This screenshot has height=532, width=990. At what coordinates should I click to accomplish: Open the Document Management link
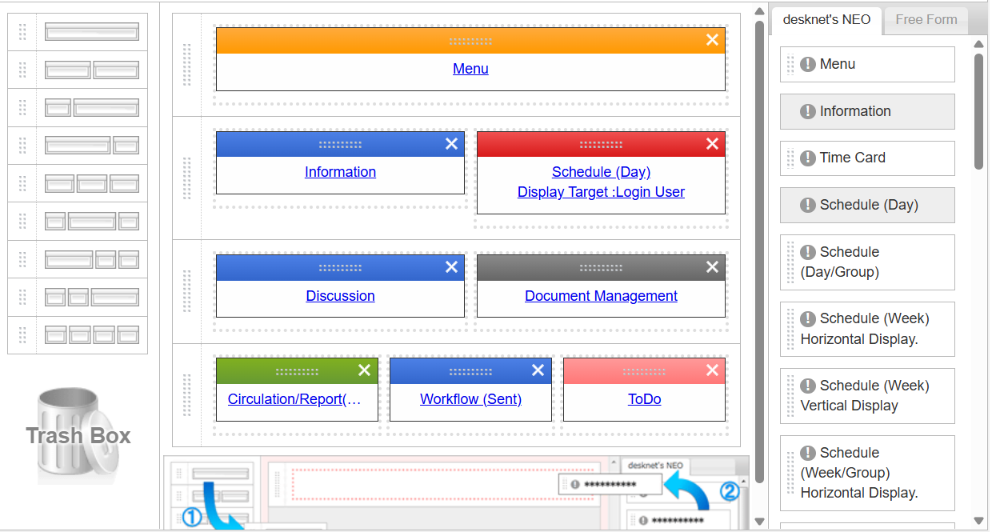tap(601, 296)
